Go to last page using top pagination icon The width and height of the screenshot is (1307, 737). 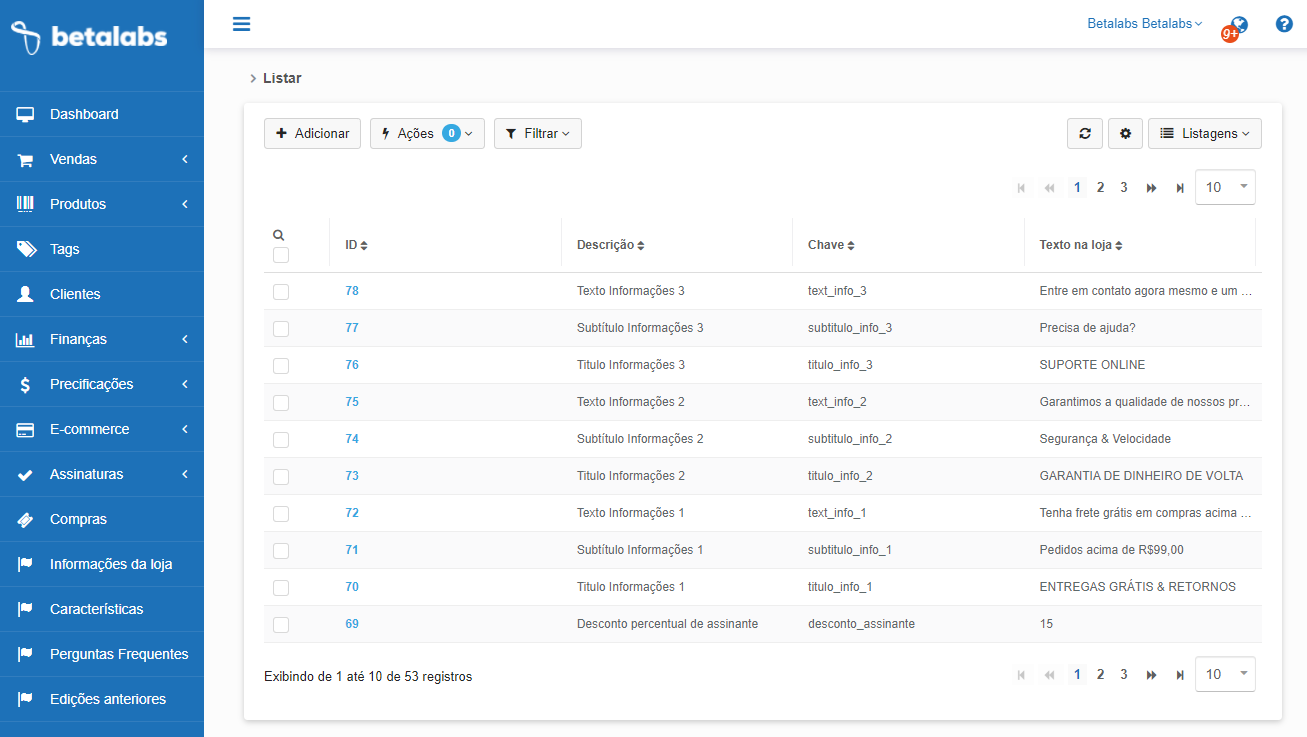coord(1180,188)
